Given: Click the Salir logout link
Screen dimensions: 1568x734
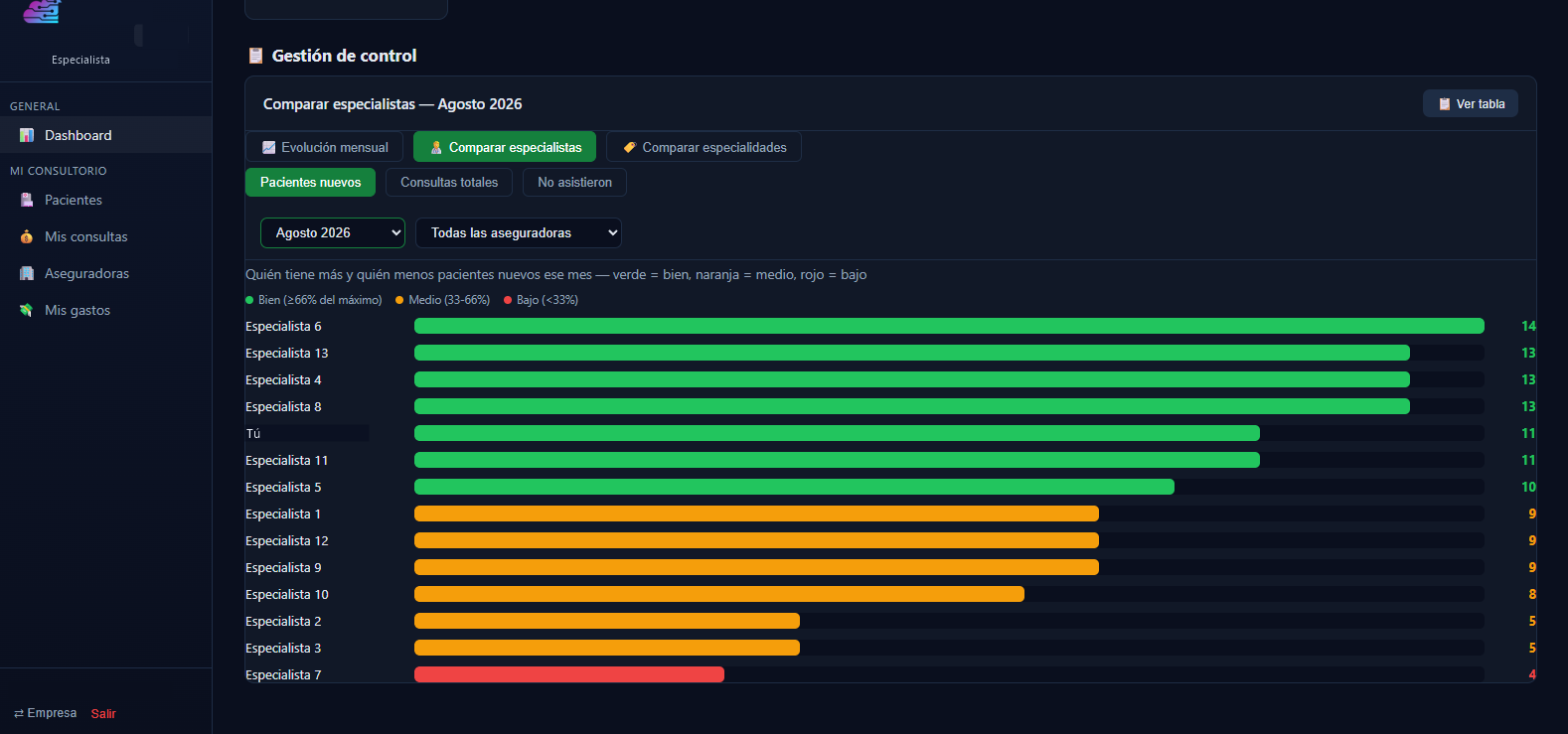Looking at the screenshot, I should coord(103,713).
